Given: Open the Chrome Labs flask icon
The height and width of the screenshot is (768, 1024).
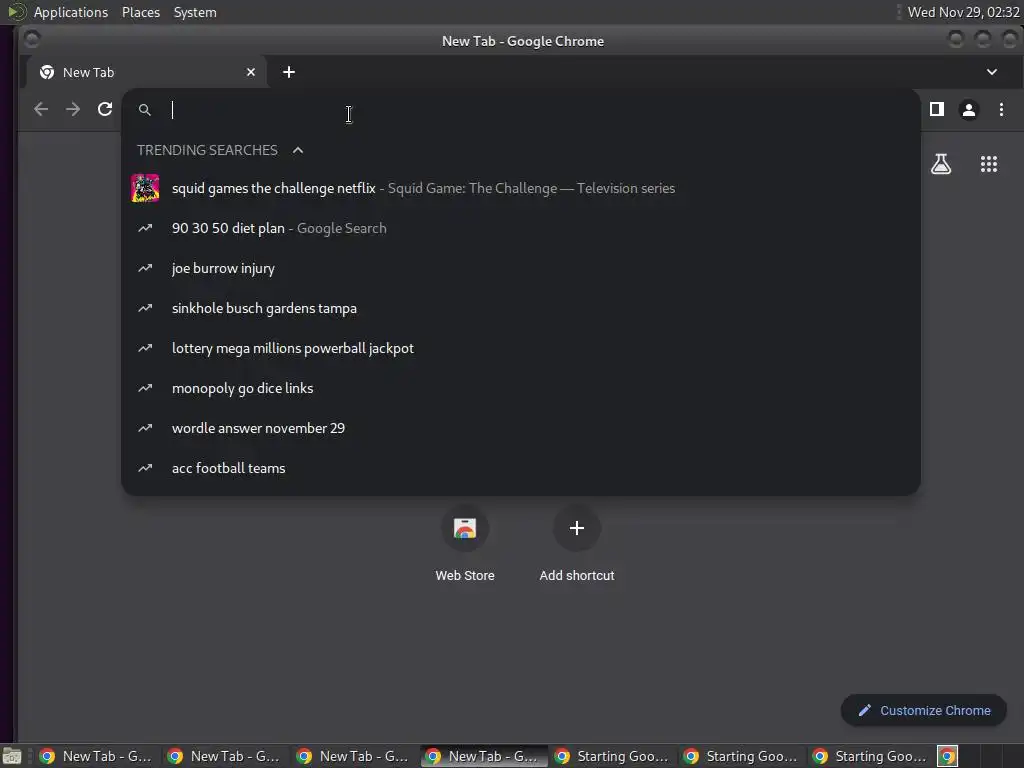Looking at the screenshot, I should pyautogui.click(x=940, y=164).
